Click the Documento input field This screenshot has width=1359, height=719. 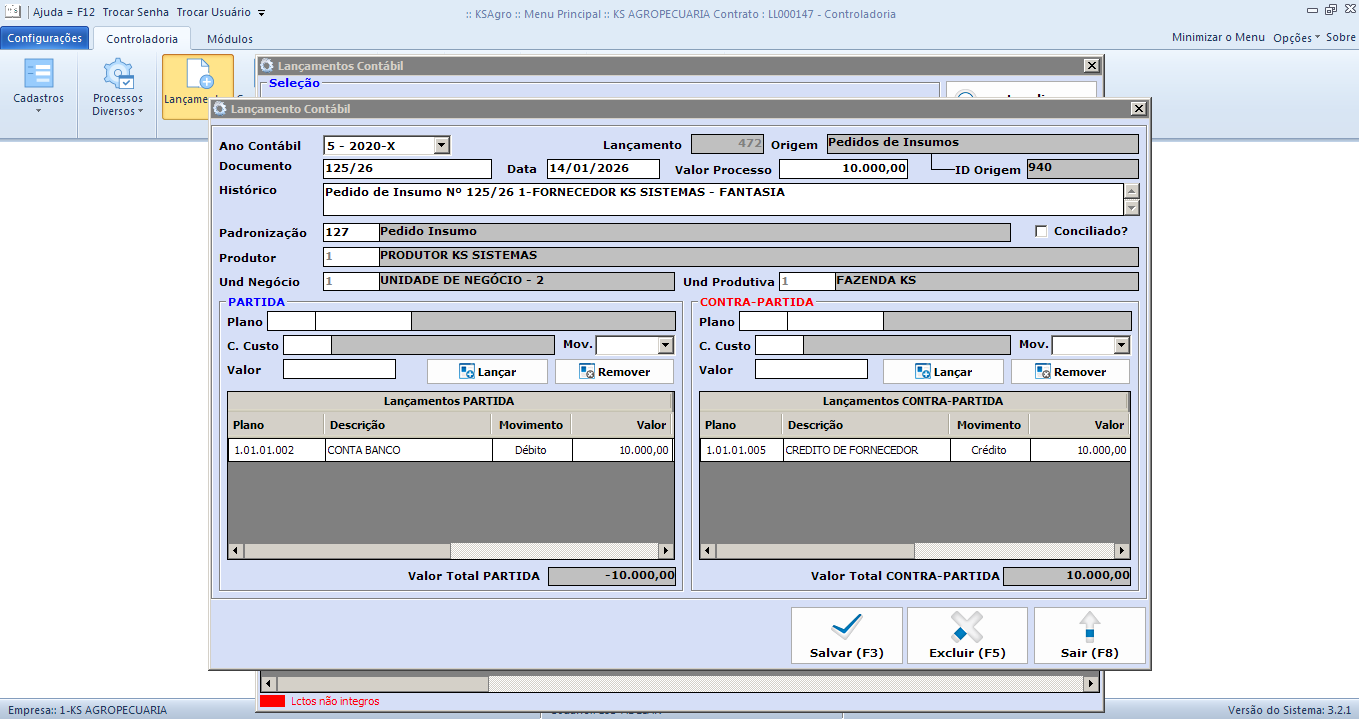click(x=407, y=168)
